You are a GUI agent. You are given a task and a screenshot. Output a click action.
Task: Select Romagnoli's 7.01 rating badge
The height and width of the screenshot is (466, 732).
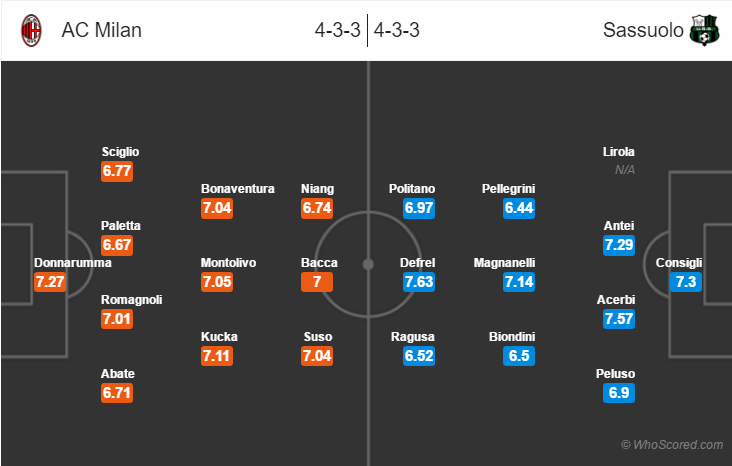click(117, 319)
